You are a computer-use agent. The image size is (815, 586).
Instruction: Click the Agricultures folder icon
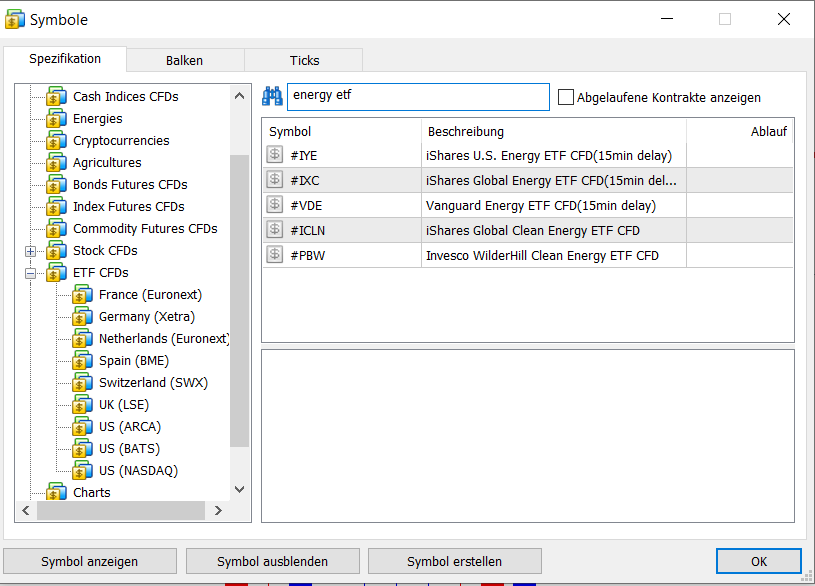56,163
